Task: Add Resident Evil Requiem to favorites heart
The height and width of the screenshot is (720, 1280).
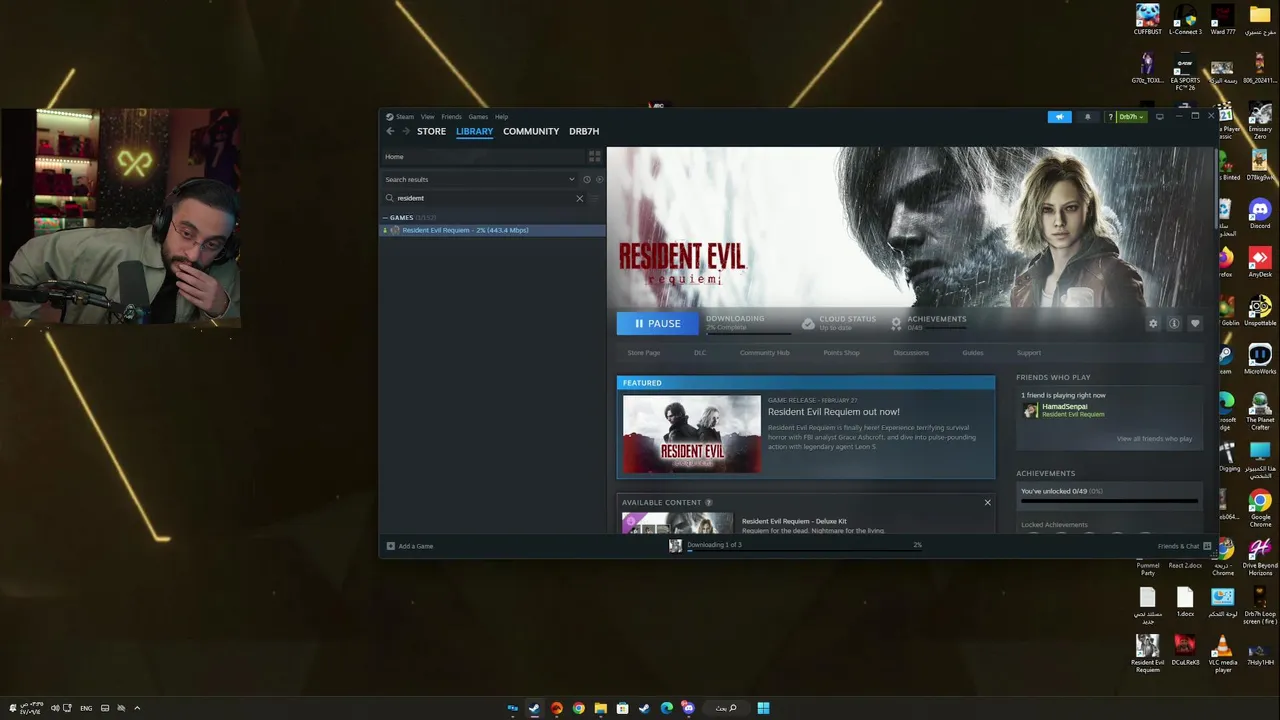Action: (x=1194, y=323)
